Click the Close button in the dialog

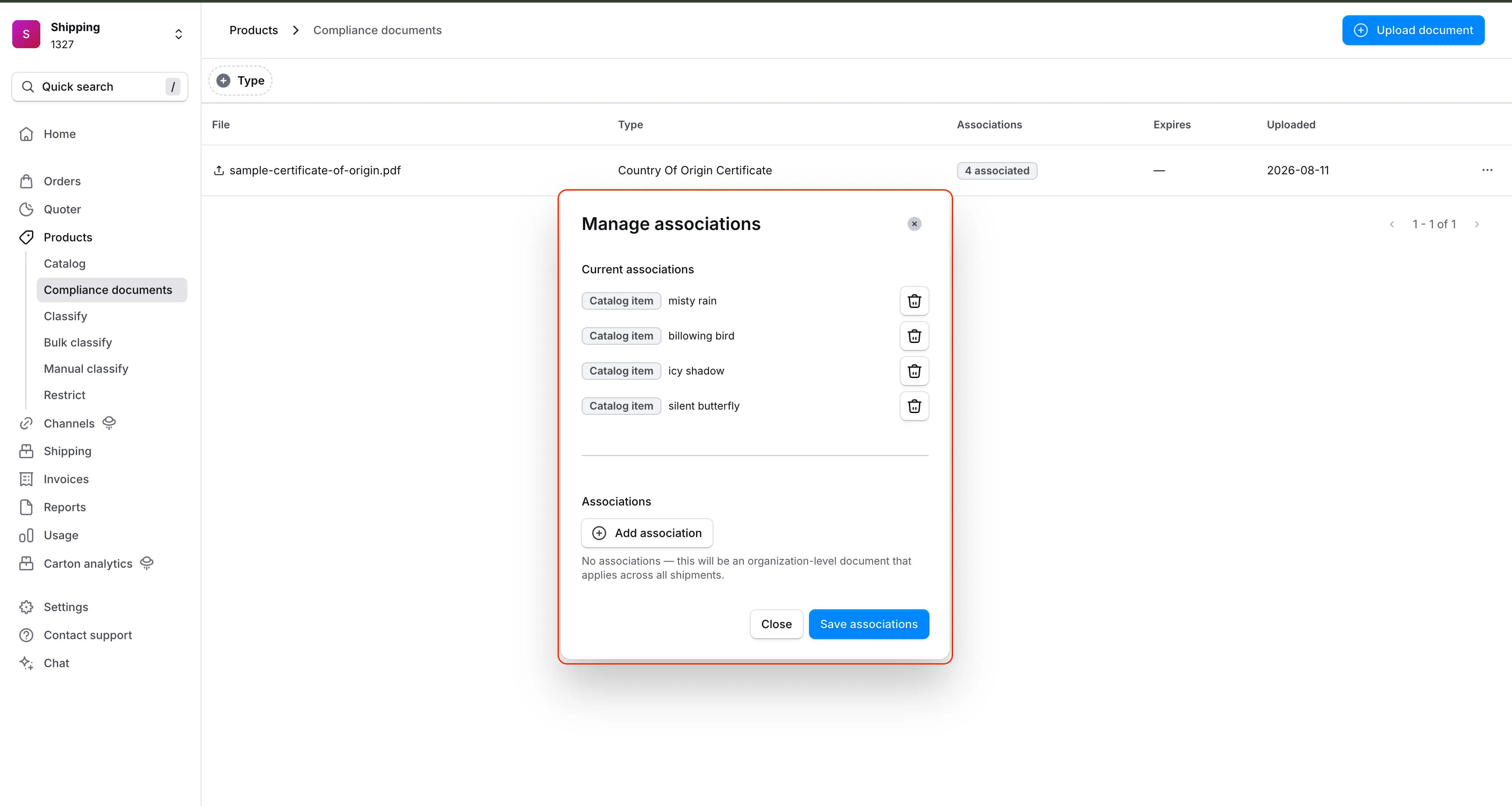pos(776,624)
